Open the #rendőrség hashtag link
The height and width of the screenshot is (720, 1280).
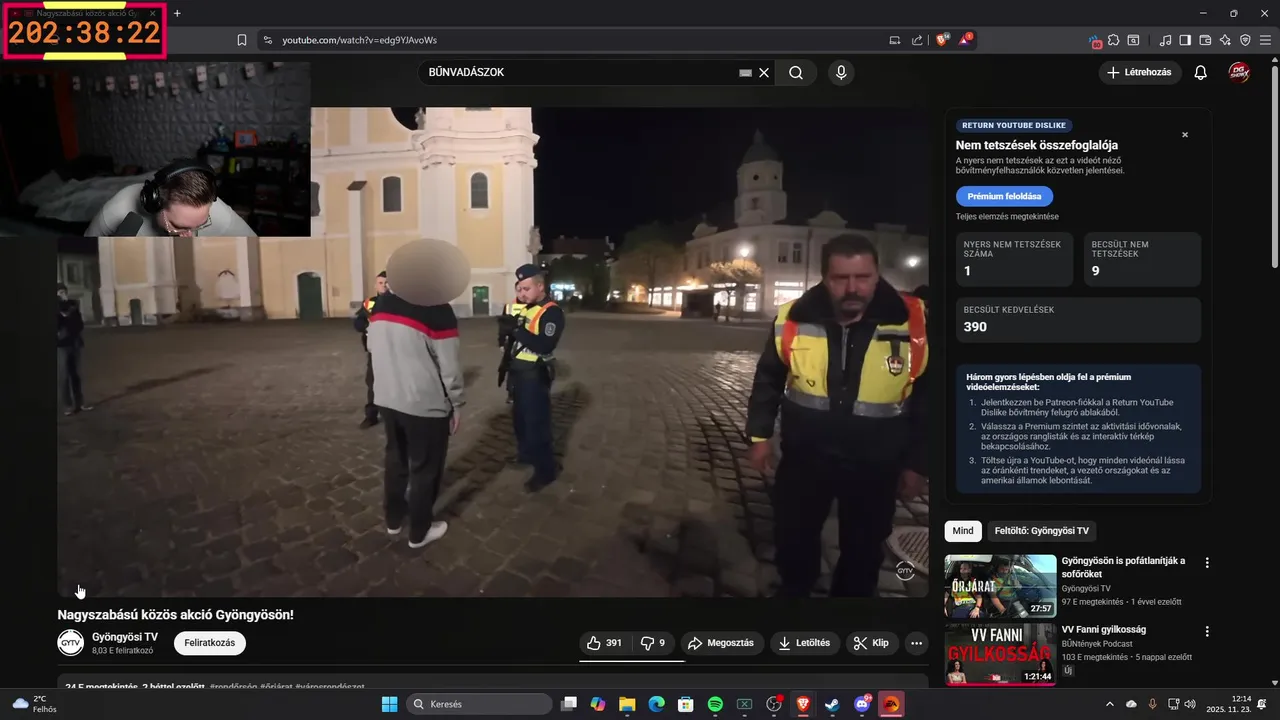232,687
